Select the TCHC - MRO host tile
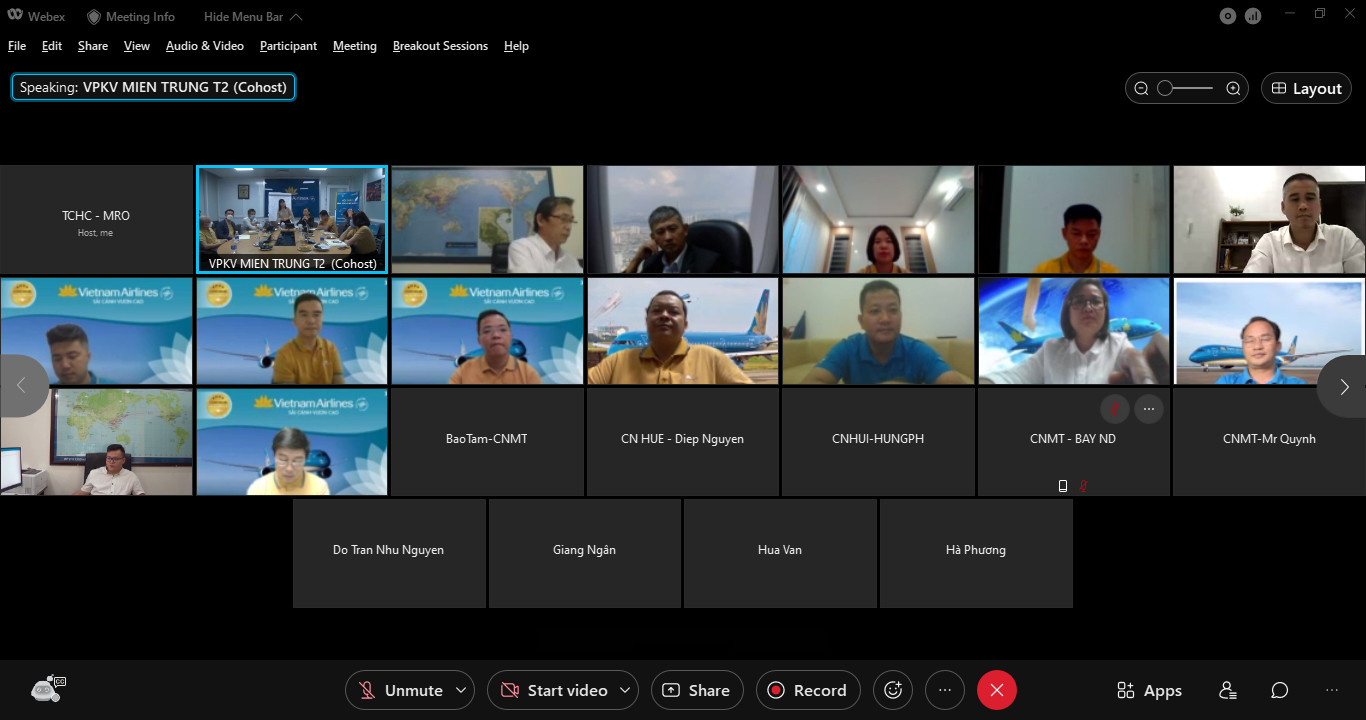 point(96,219)
